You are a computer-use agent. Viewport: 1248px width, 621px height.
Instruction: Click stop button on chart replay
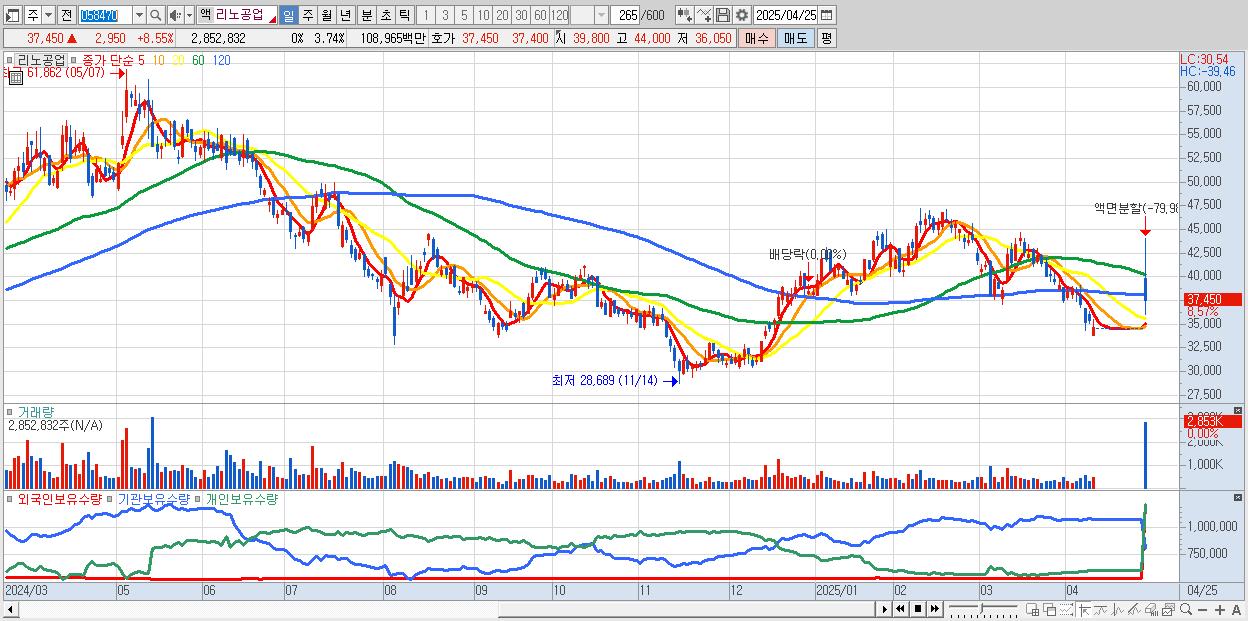click(x=917, y=609)
